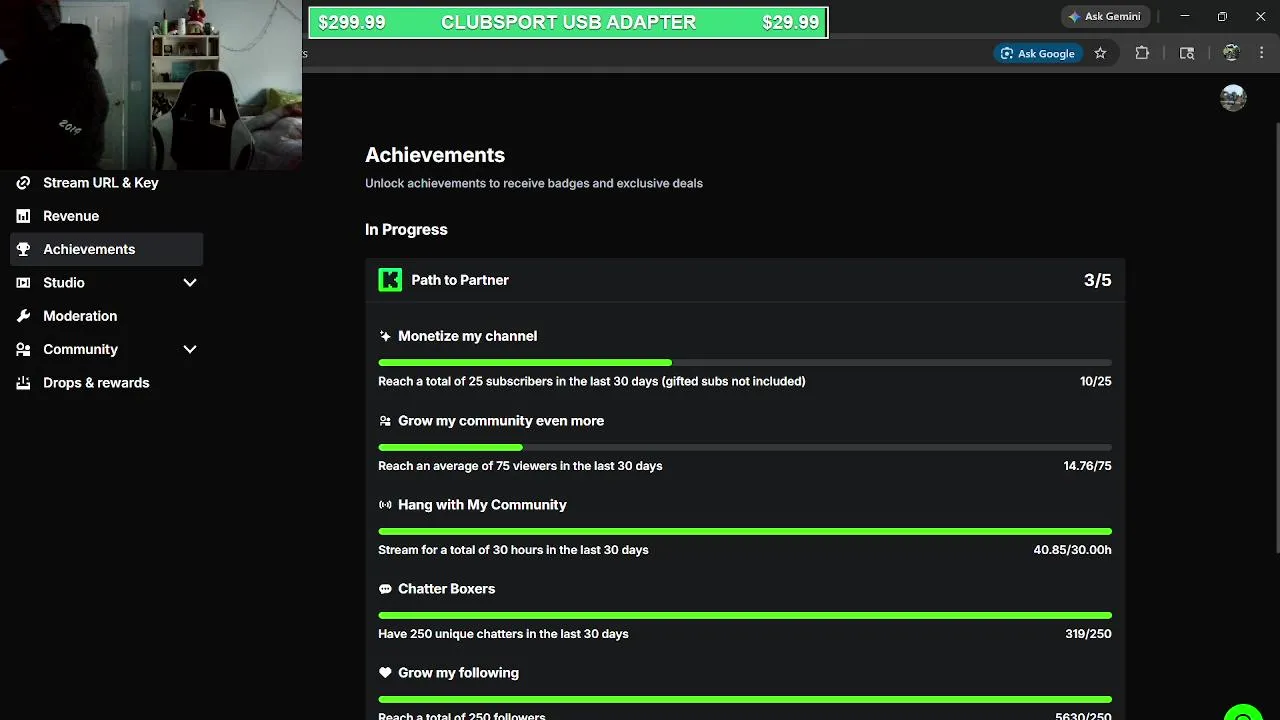Image resolution: width=1280 pixels, height=720 pixels.
Task: Click people icon beside Grow my community
Action: coord(385,421)
